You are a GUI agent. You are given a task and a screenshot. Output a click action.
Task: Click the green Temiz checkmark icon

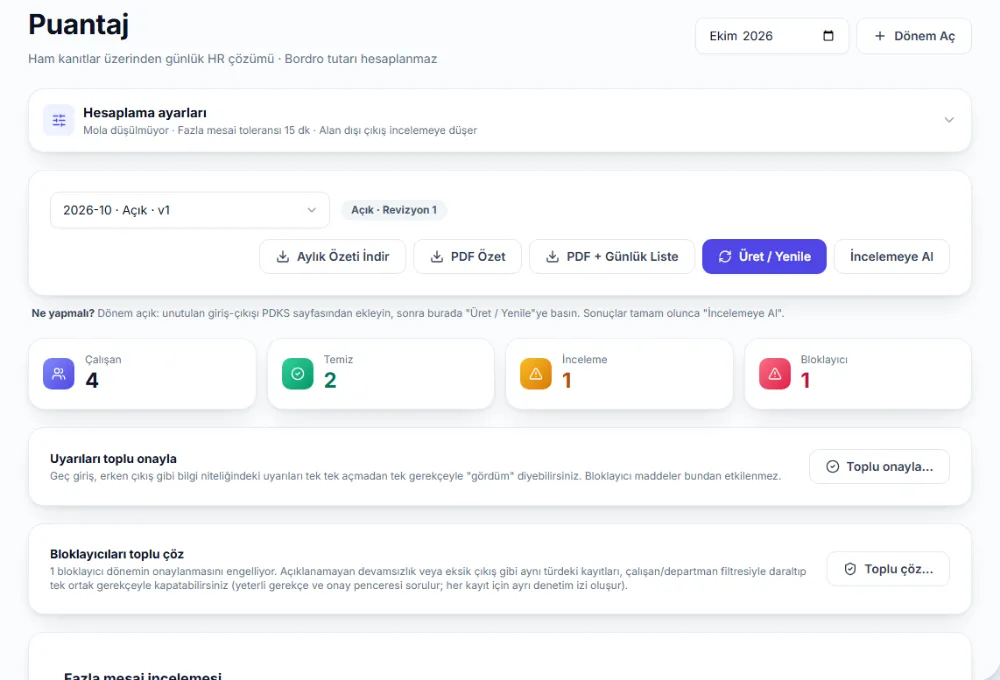point(298,374)
